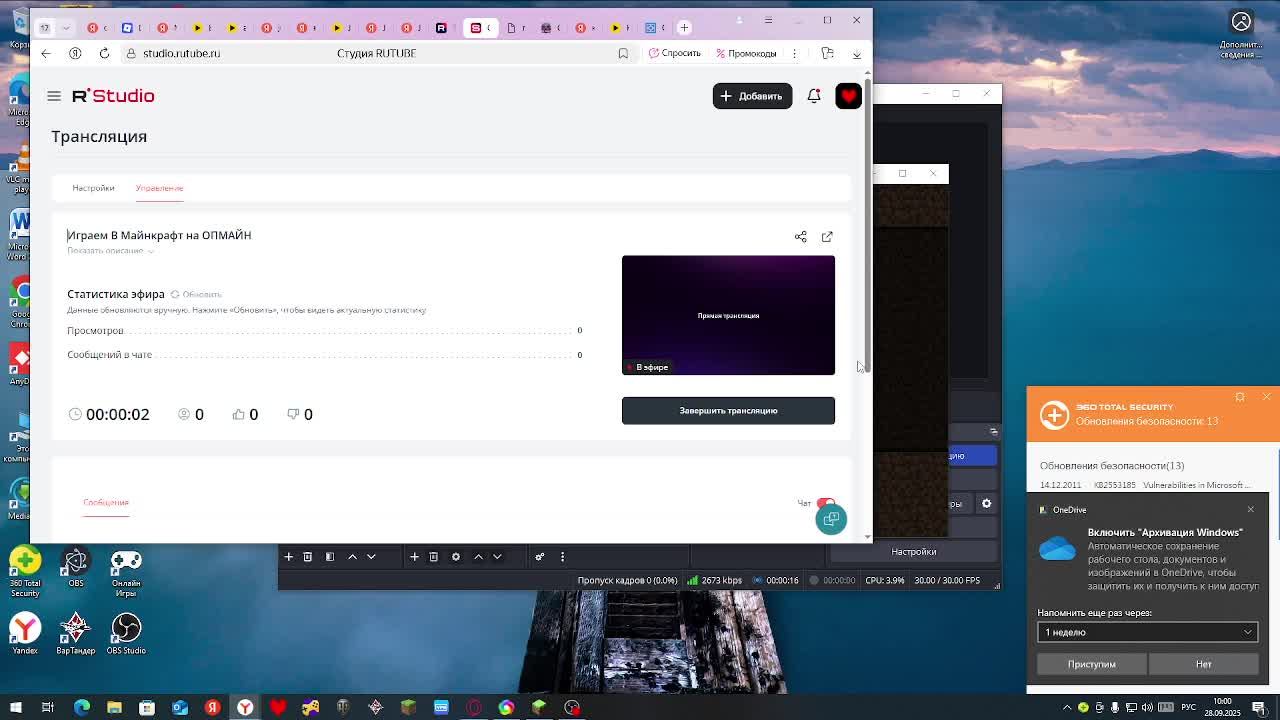
Task: Open source properties gear in OBS
Action: pos(455,557)
